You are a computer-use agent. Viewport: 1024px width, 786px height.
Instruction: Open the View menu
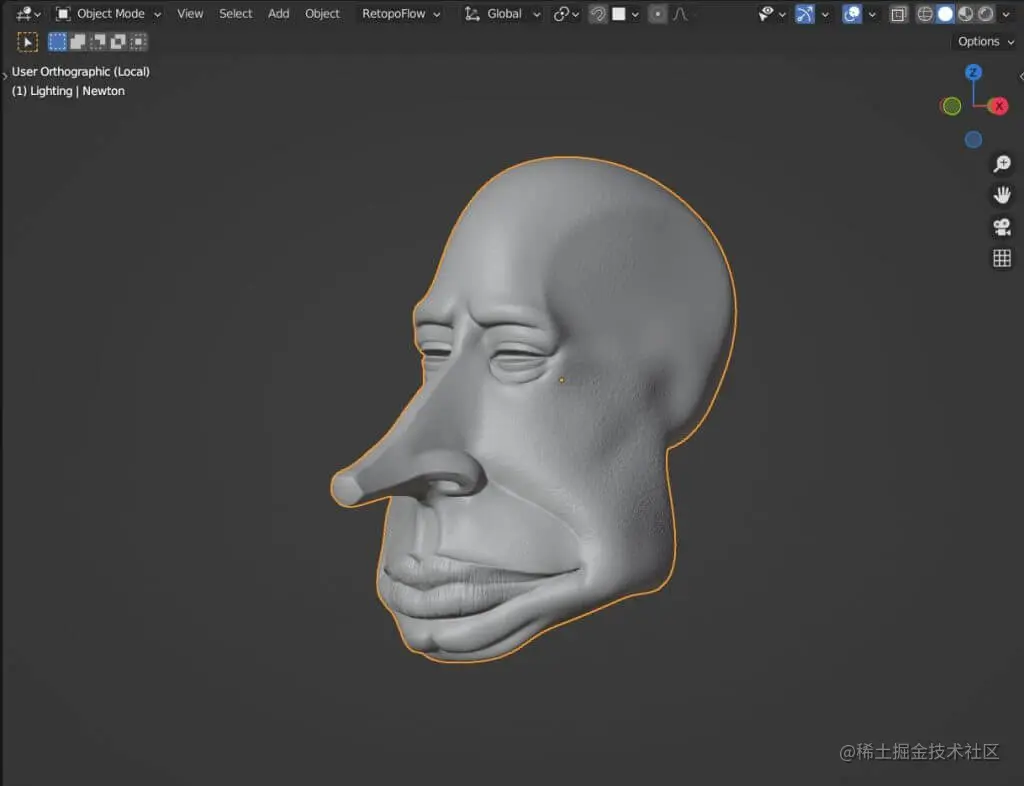pos(190,14)
